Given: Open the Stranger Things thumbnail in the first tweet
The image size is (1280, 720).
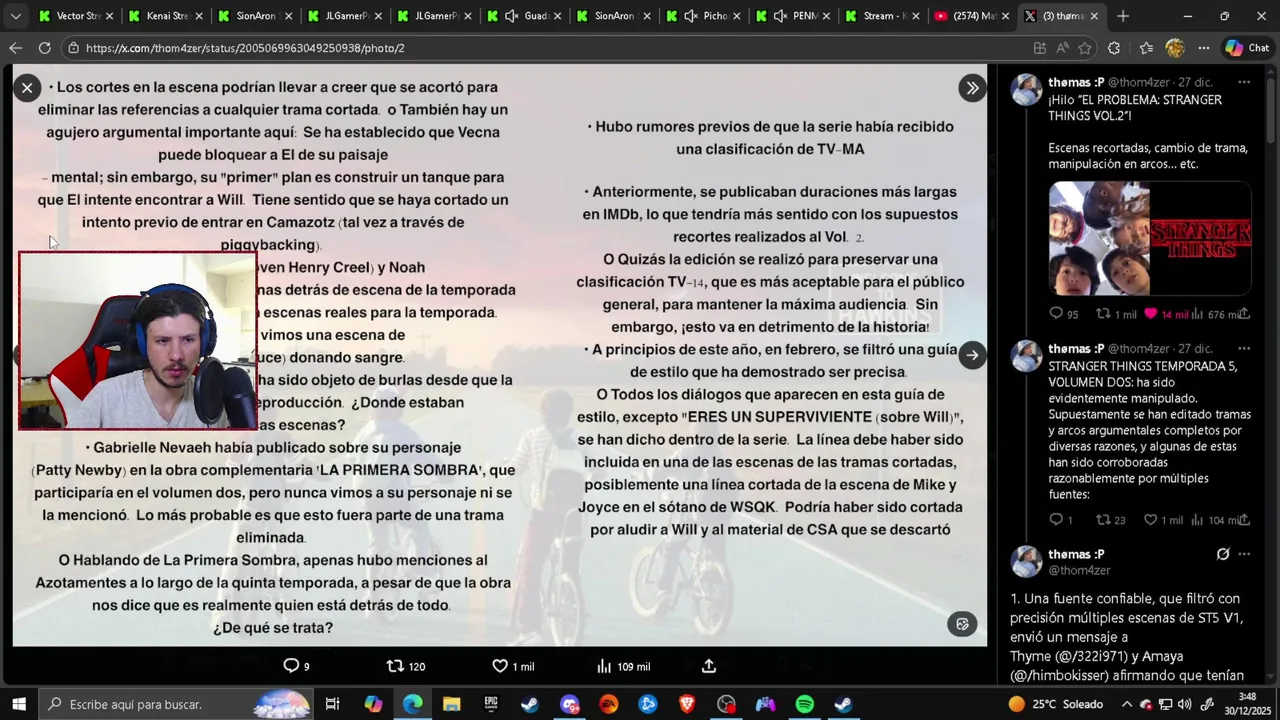Looking at the screenshot, I should [x=1150, y=238].
